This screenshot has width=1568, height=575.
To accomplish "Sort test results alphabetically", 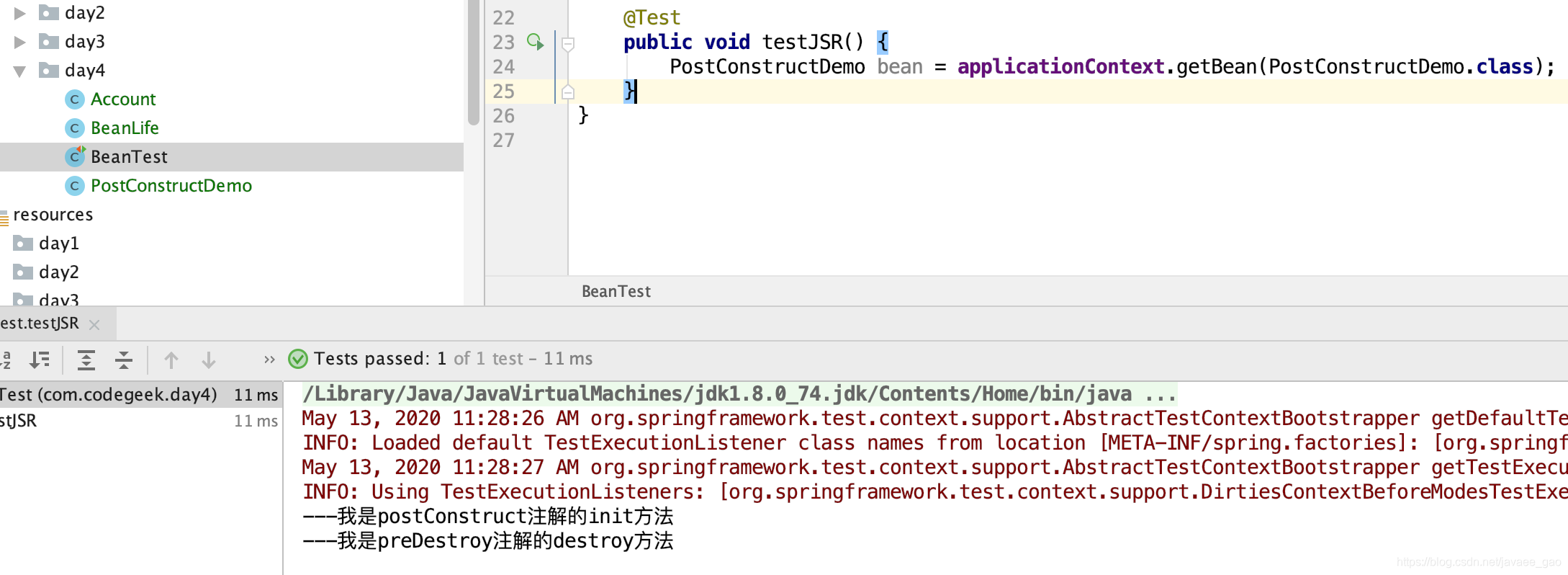I will (6, 359).
